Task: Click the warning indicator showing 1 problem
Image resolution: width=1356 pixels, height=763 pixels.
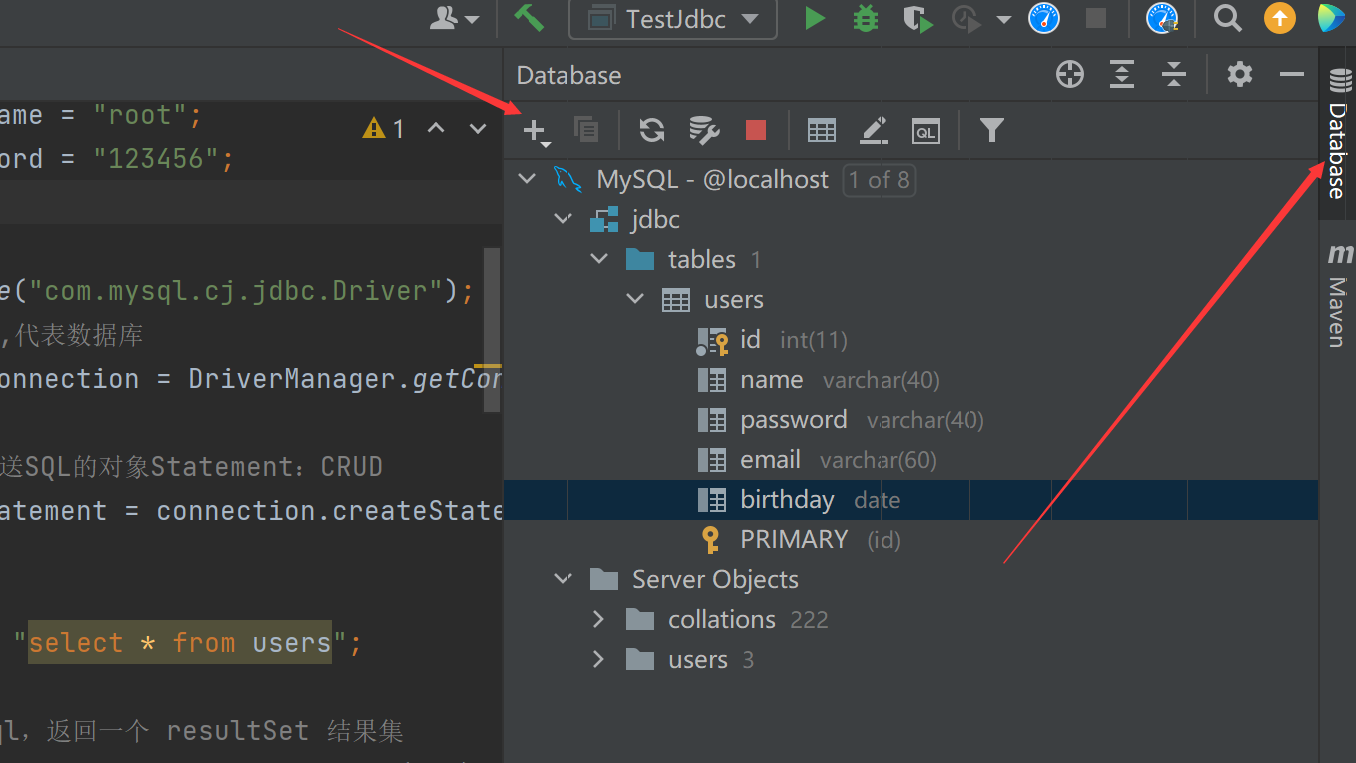Action: (x=384, y=129)
